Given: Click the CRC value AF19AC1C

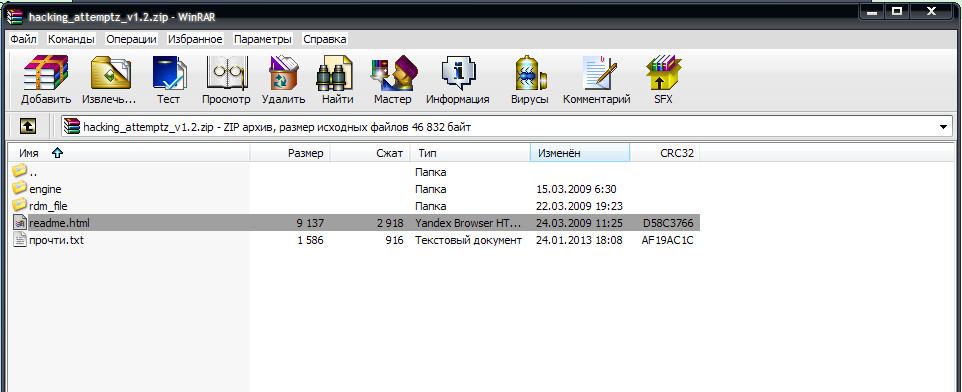Looking at the screenshot, I should click(668, 240).
